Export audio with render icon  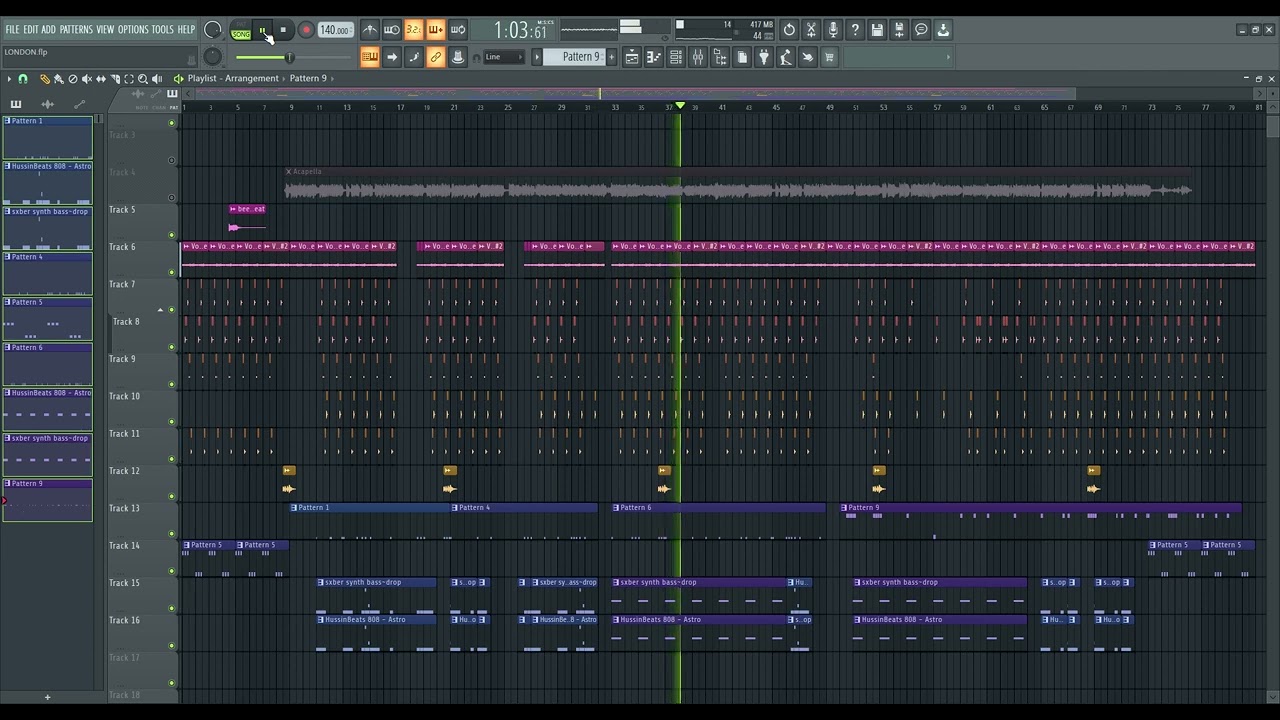tap(899, 30)
